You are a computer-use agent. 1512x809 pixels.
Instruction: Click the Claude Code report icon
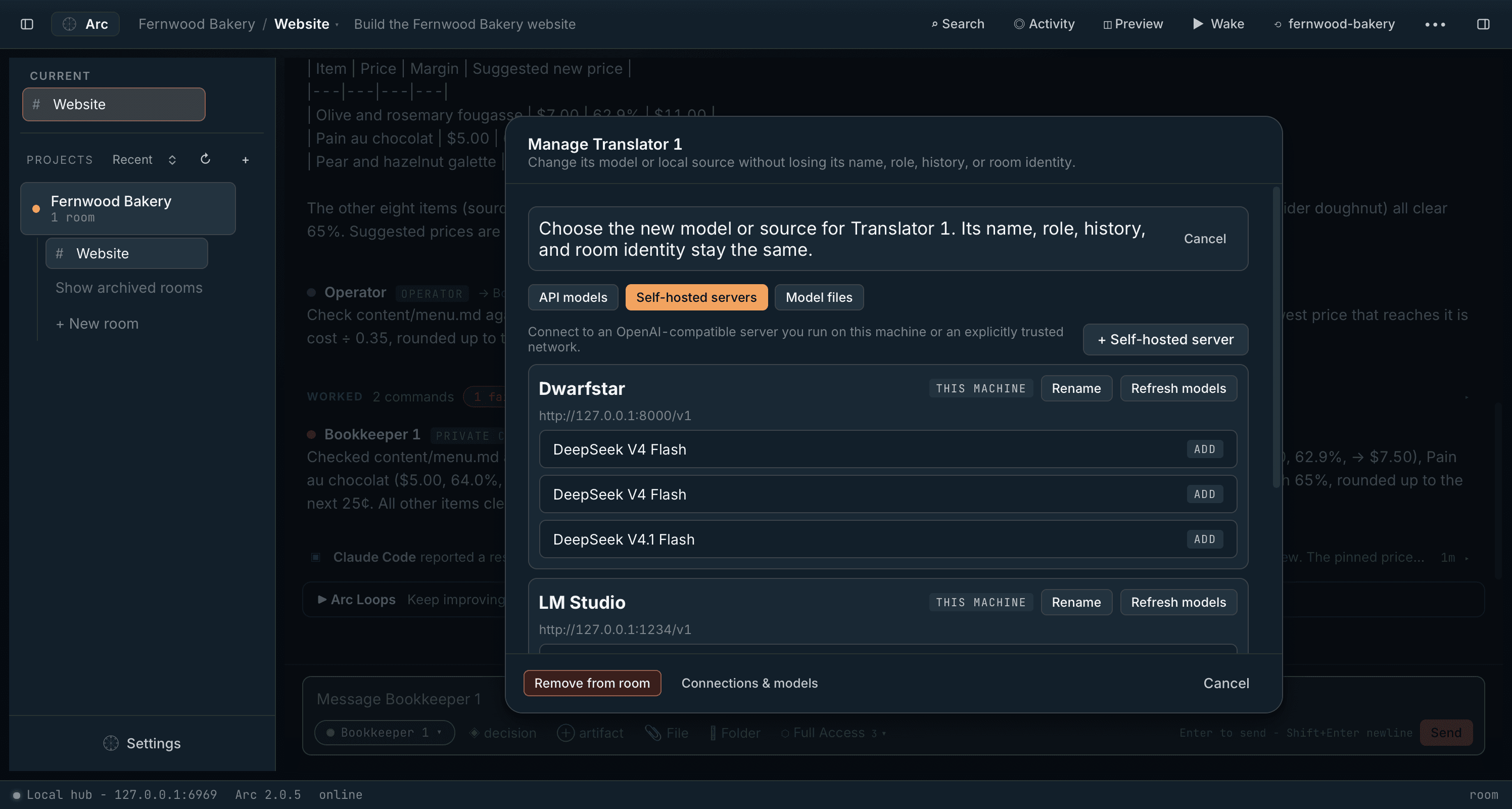coord(316,557)
